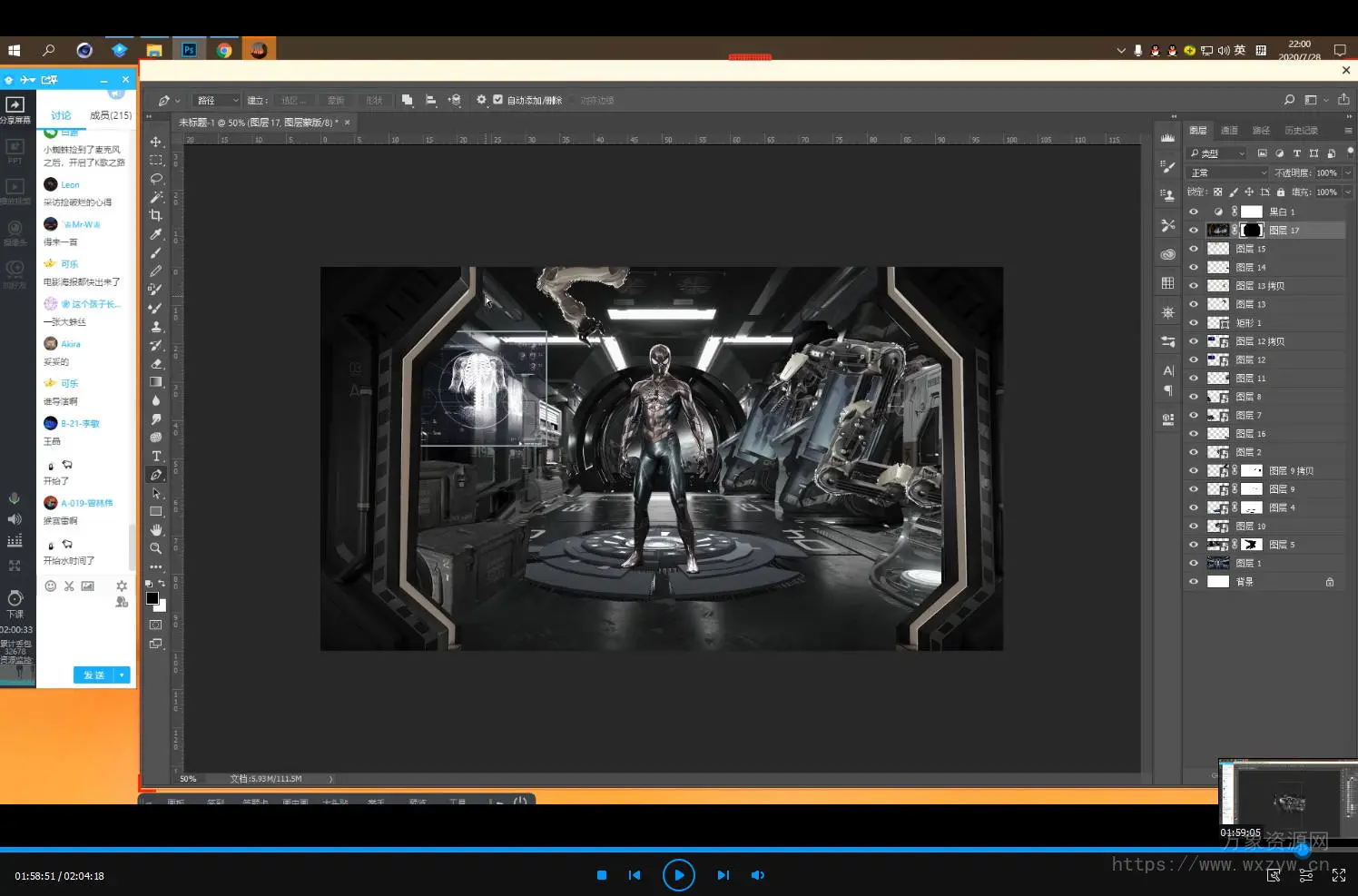1358x896 pixels.
Task: Uncheck the 自动添加/删除 checkbox
Action: 497,100
